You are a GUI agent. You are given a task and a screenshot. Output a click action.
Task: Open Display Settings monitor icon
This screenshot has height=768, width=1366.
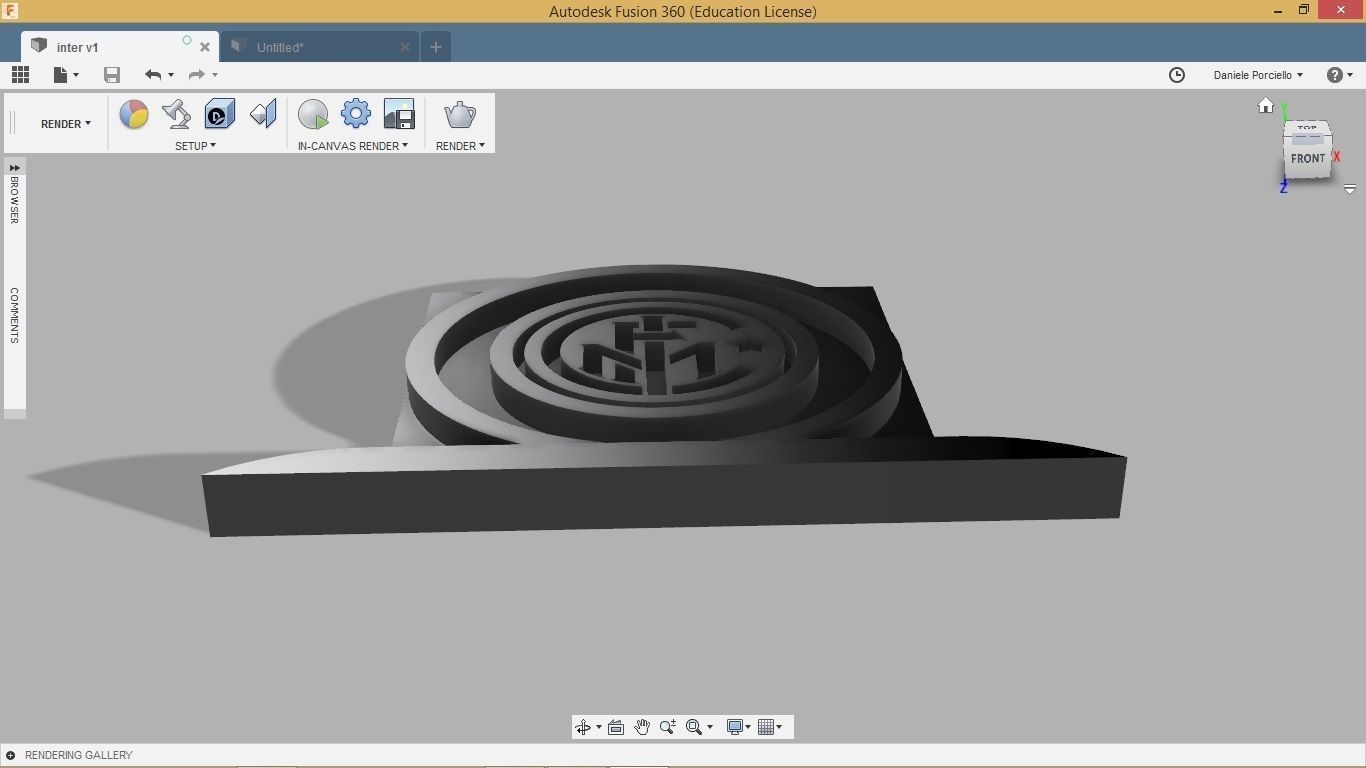735,728
